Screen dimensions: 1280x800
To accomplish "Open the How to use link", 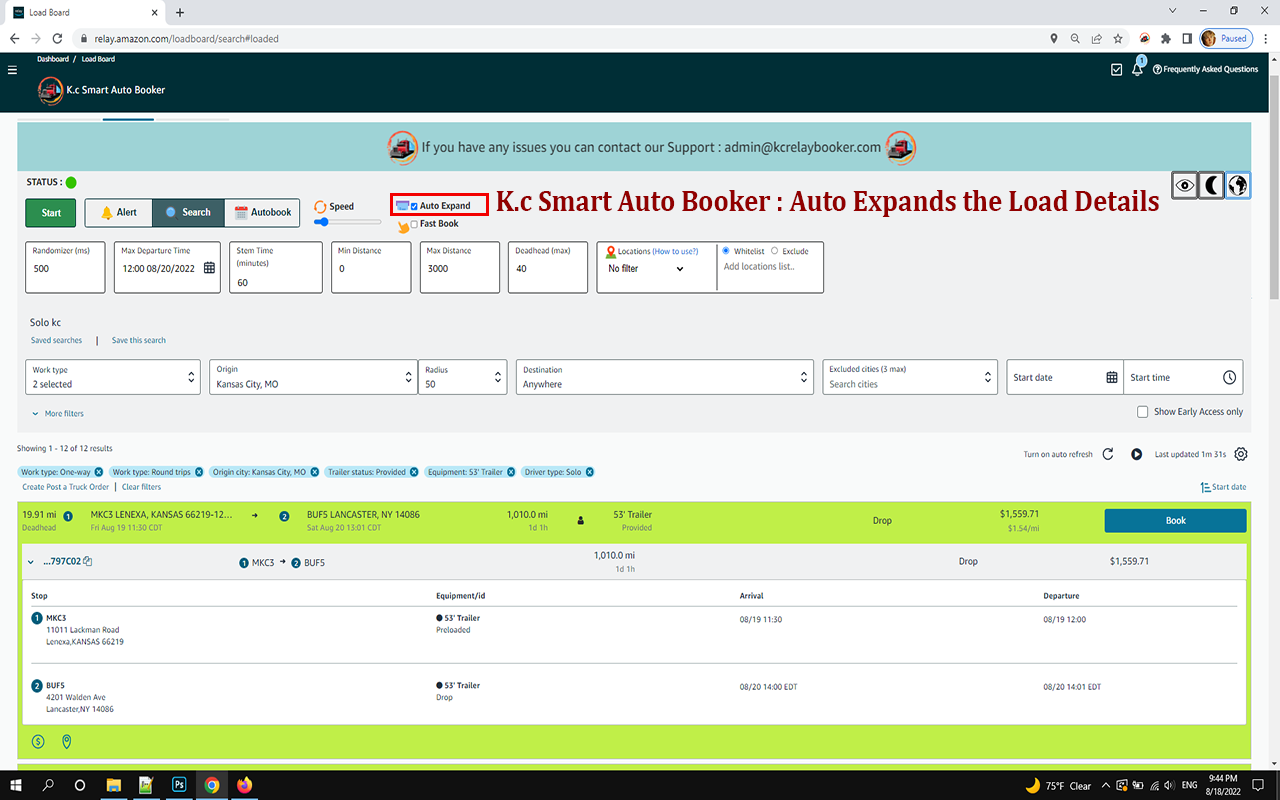I will pos(675,251).
